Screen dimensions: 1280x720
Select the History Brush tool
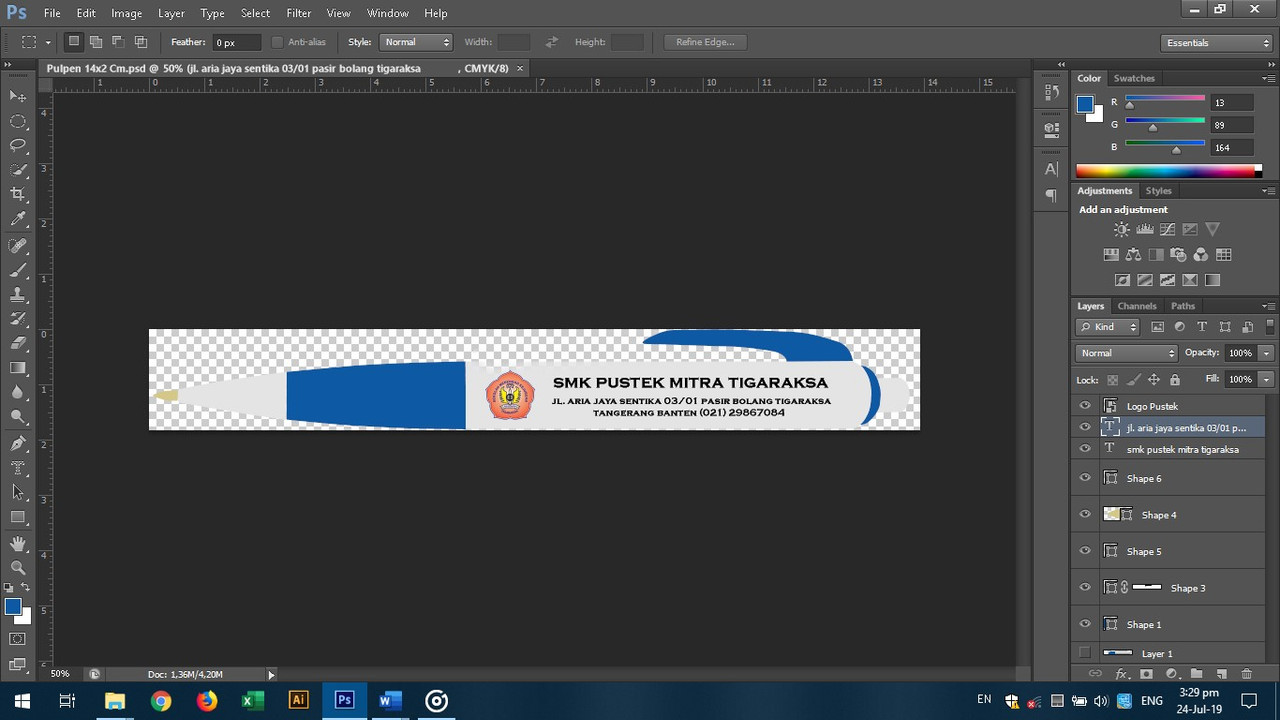[x=18, y=319]
